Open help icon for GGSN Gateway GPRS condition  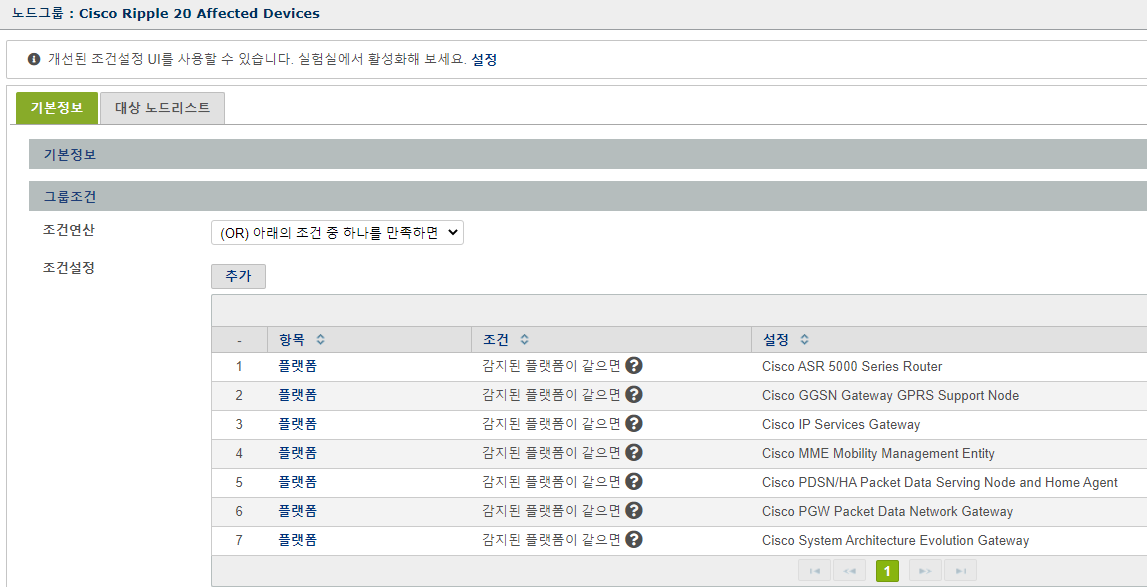pos(634,395)
